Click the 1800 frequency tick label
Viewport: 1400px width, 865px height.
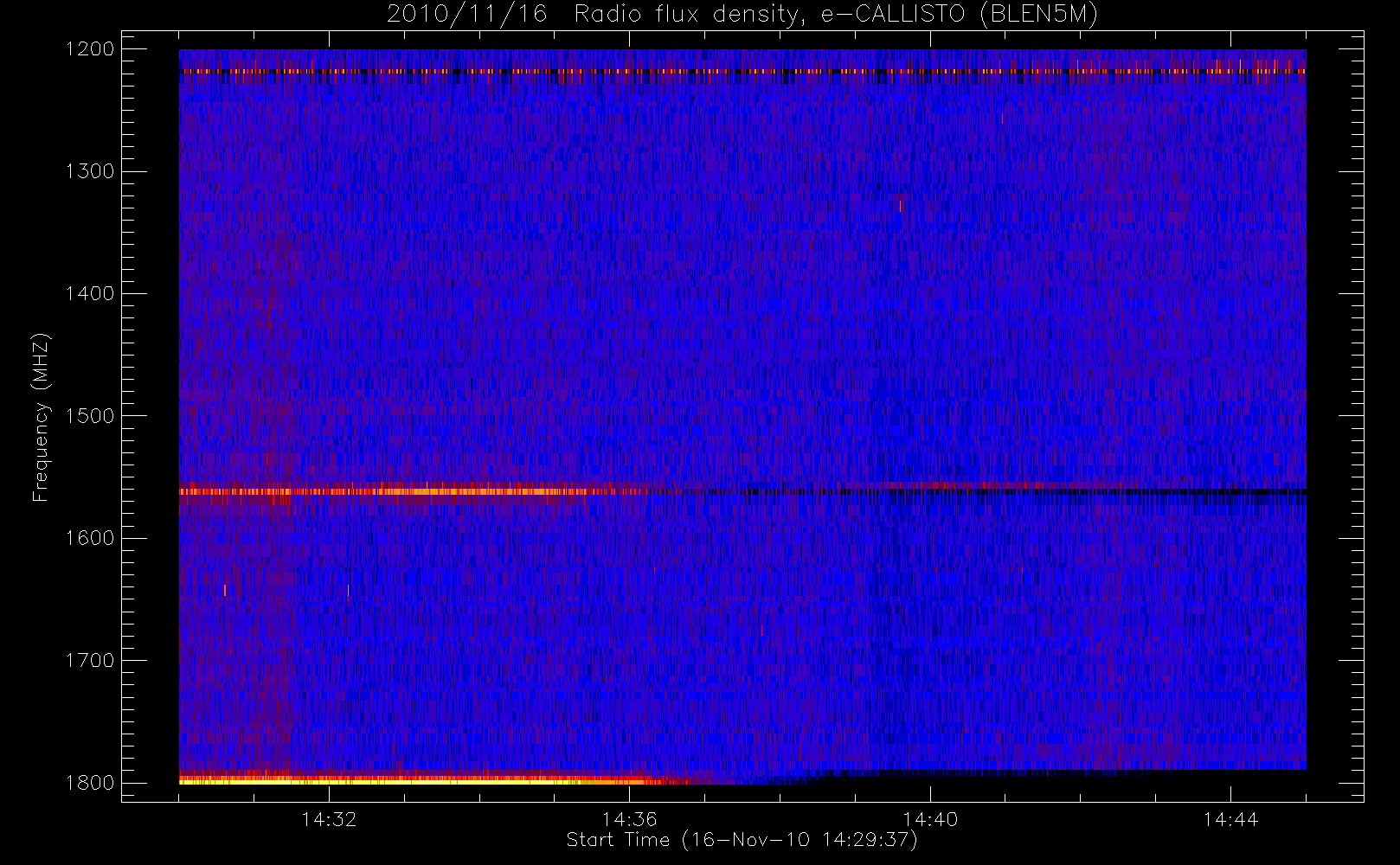coord(90,783)
